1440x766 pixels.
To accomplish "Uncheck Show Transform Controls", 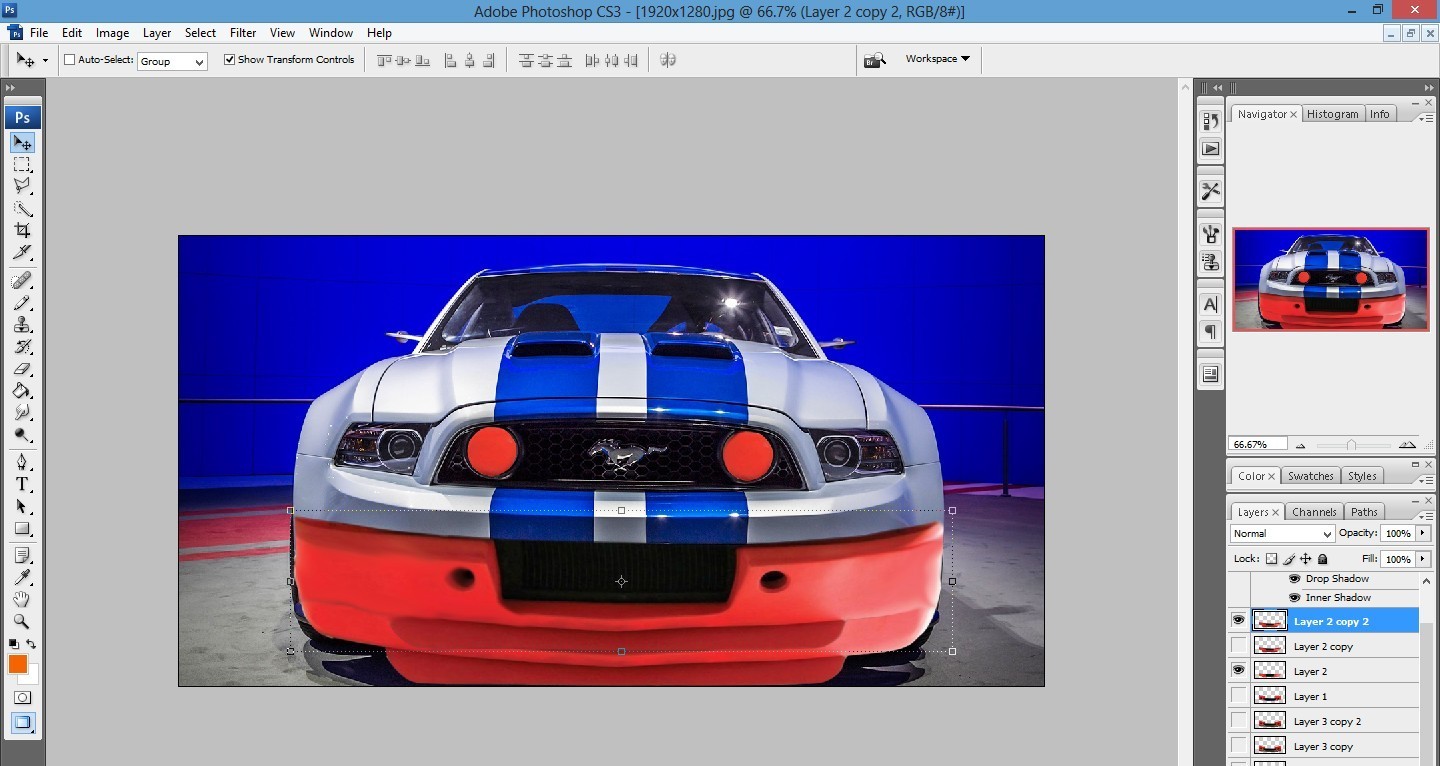I will coord(229,60).
